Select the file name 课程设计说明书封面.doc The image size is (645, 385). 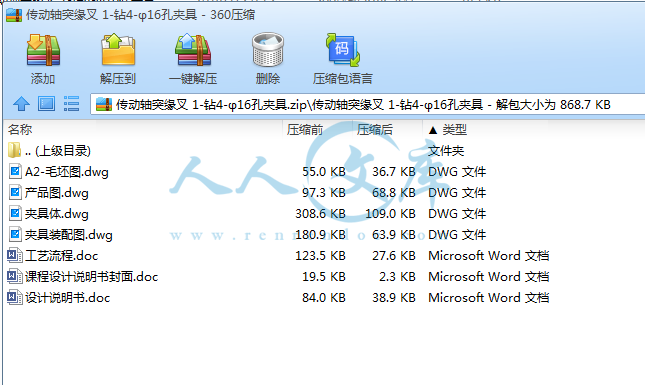click(x=91, y=277)
